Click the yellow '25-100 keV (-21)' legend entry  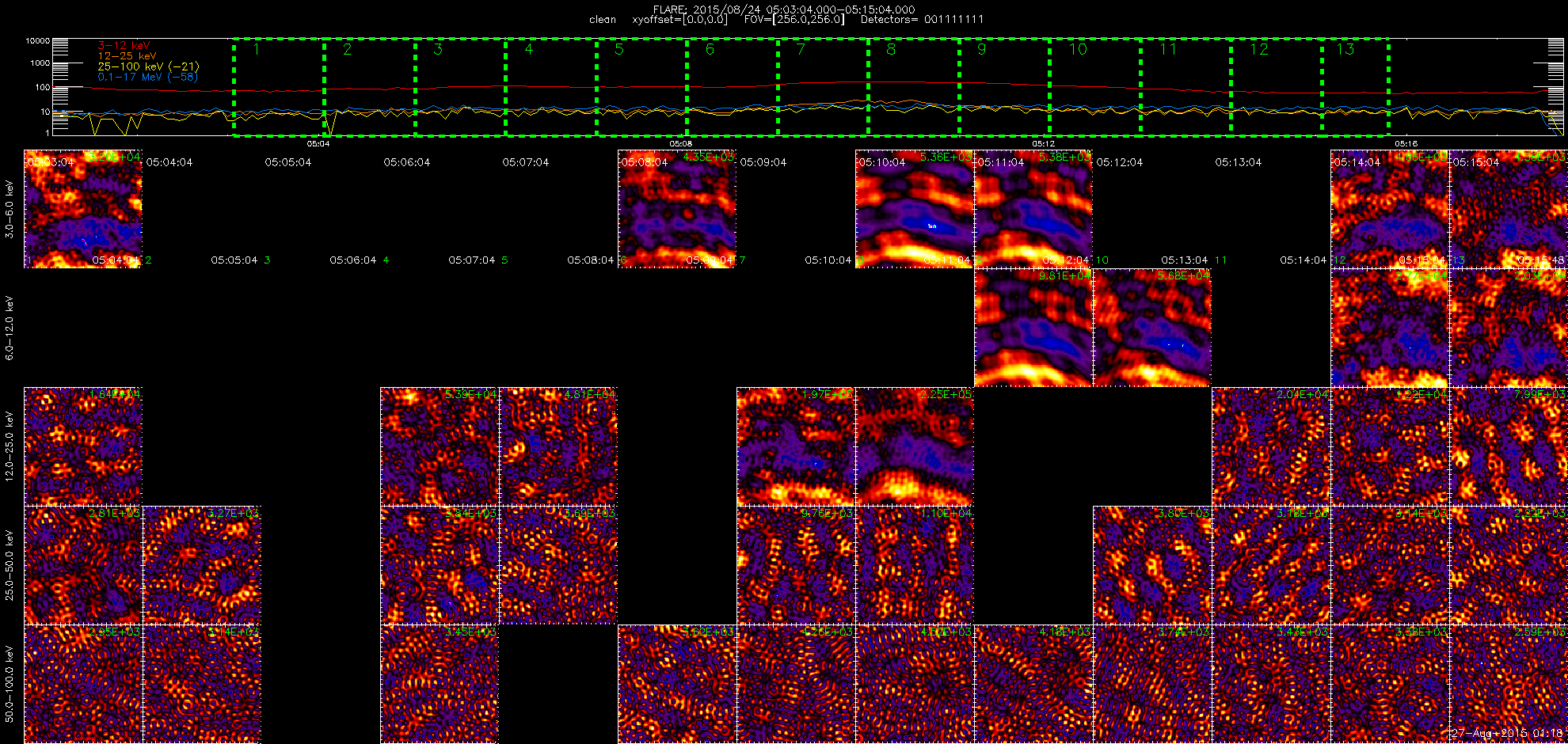click(149, 66)
